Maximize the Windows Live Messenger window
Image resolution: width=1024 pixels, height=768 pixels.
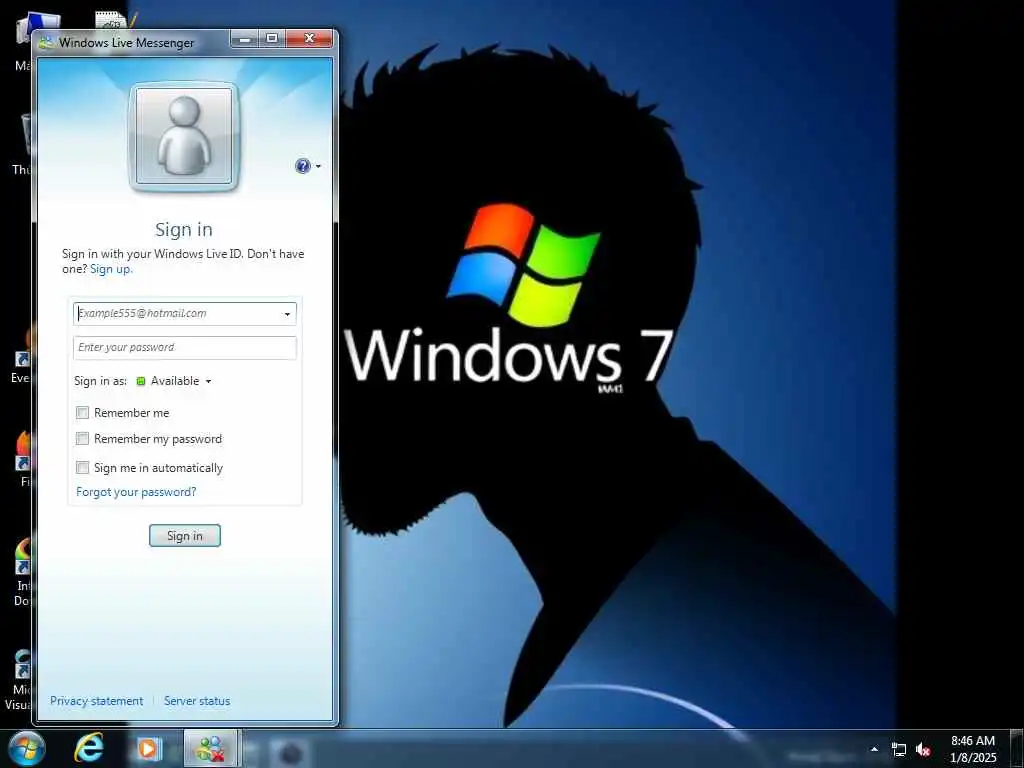click(x=272, y=39)
